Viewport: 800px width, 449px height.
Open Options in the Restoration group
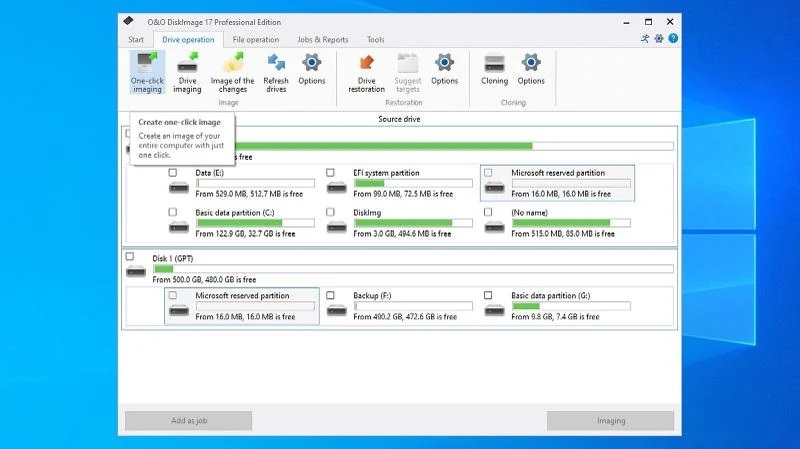[x=444, y=69]
